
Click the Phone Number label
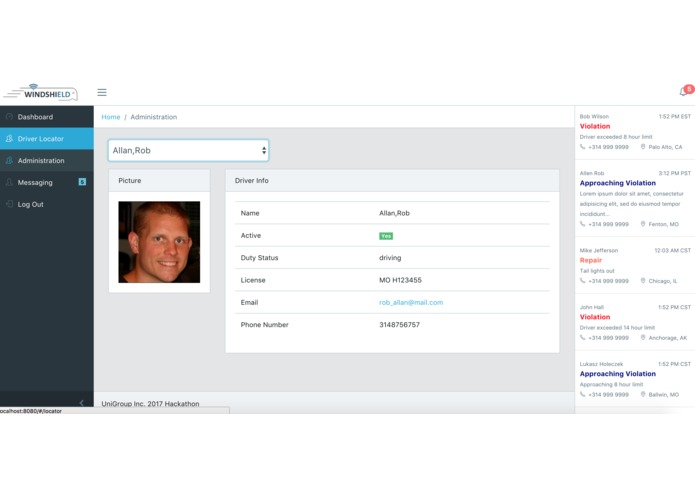265,325
